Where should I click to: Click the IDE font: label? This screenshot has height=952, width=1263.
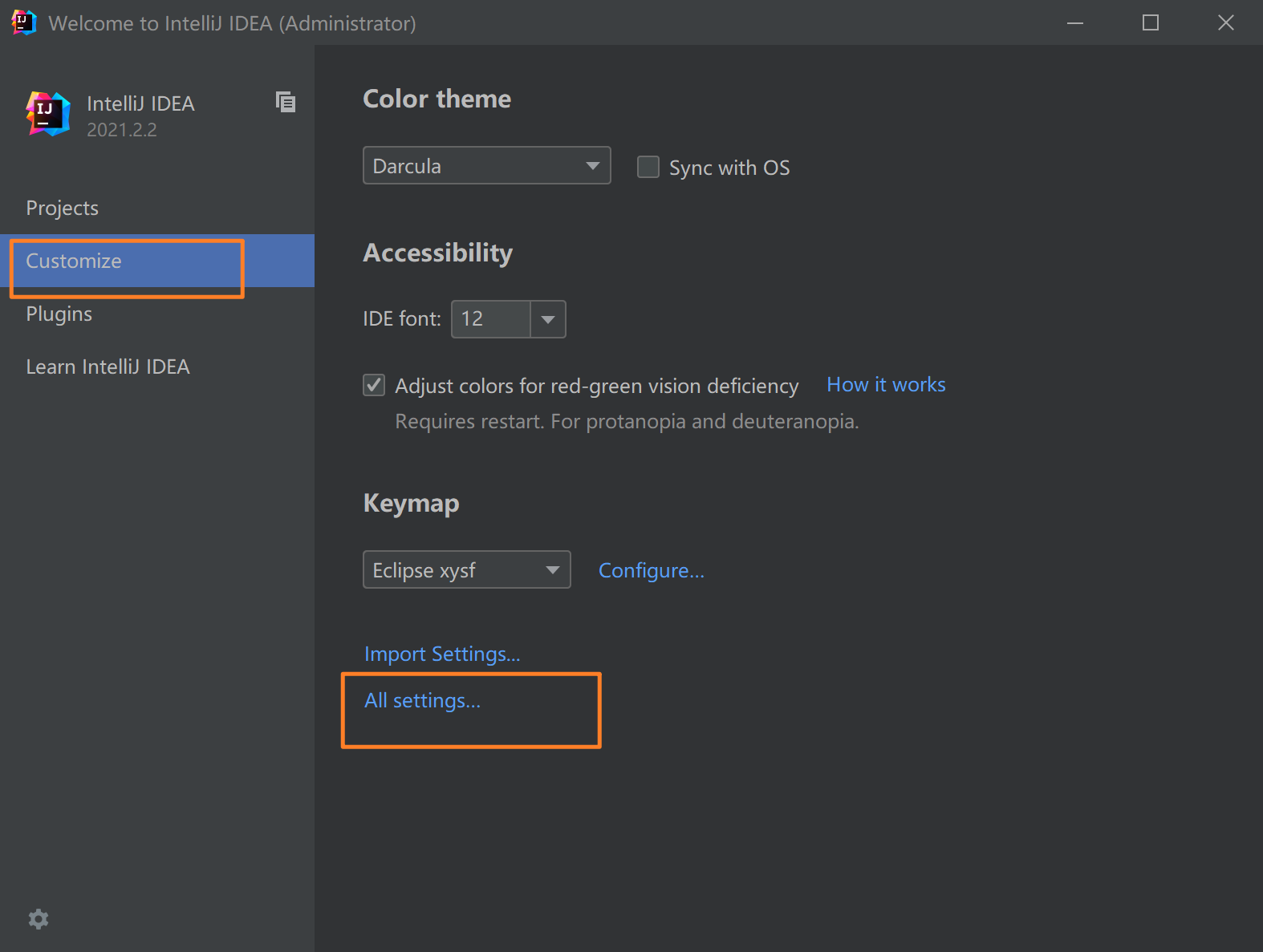tap(402, 319)
